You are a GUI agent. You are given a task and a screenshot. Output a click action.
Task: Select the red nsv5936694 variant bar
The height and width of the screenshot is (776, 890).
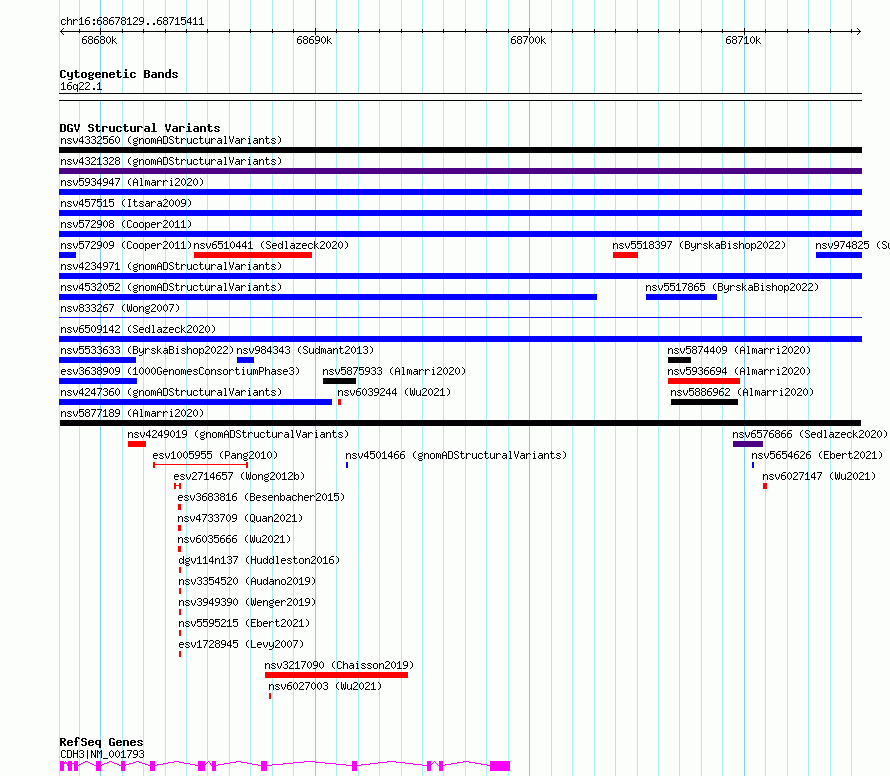(x=704, y=381)
